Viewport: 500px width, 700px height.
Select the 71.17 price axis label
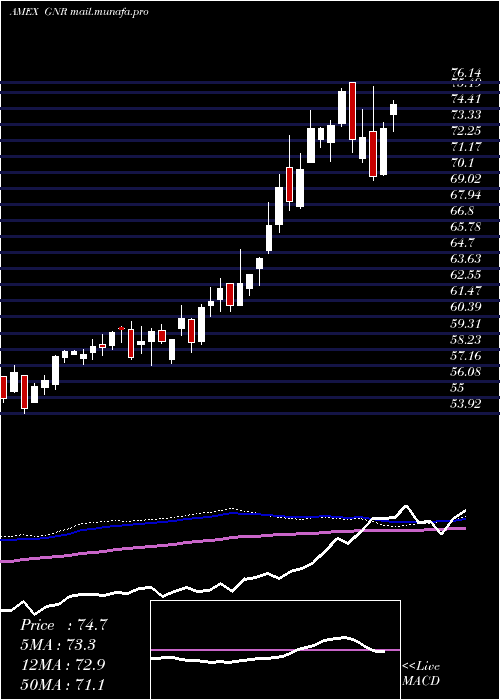[x=467, y=147]
